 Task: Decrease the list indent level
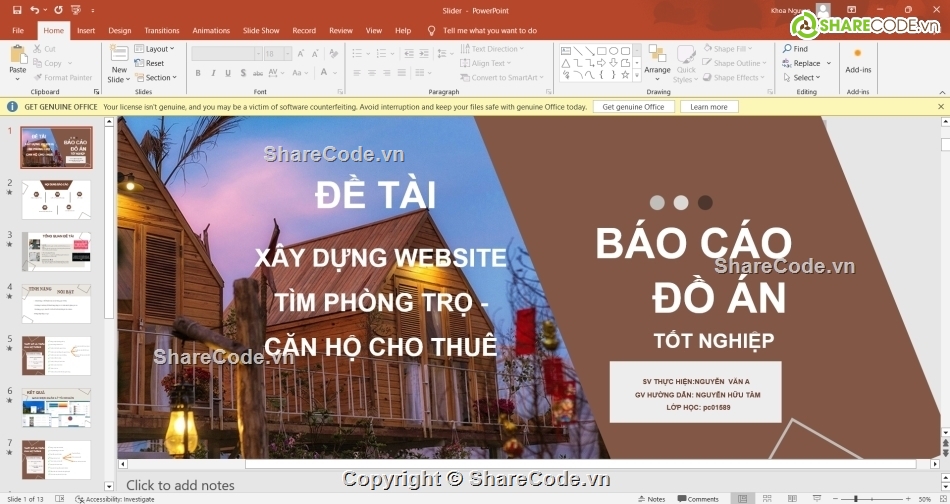coord(409,53)
